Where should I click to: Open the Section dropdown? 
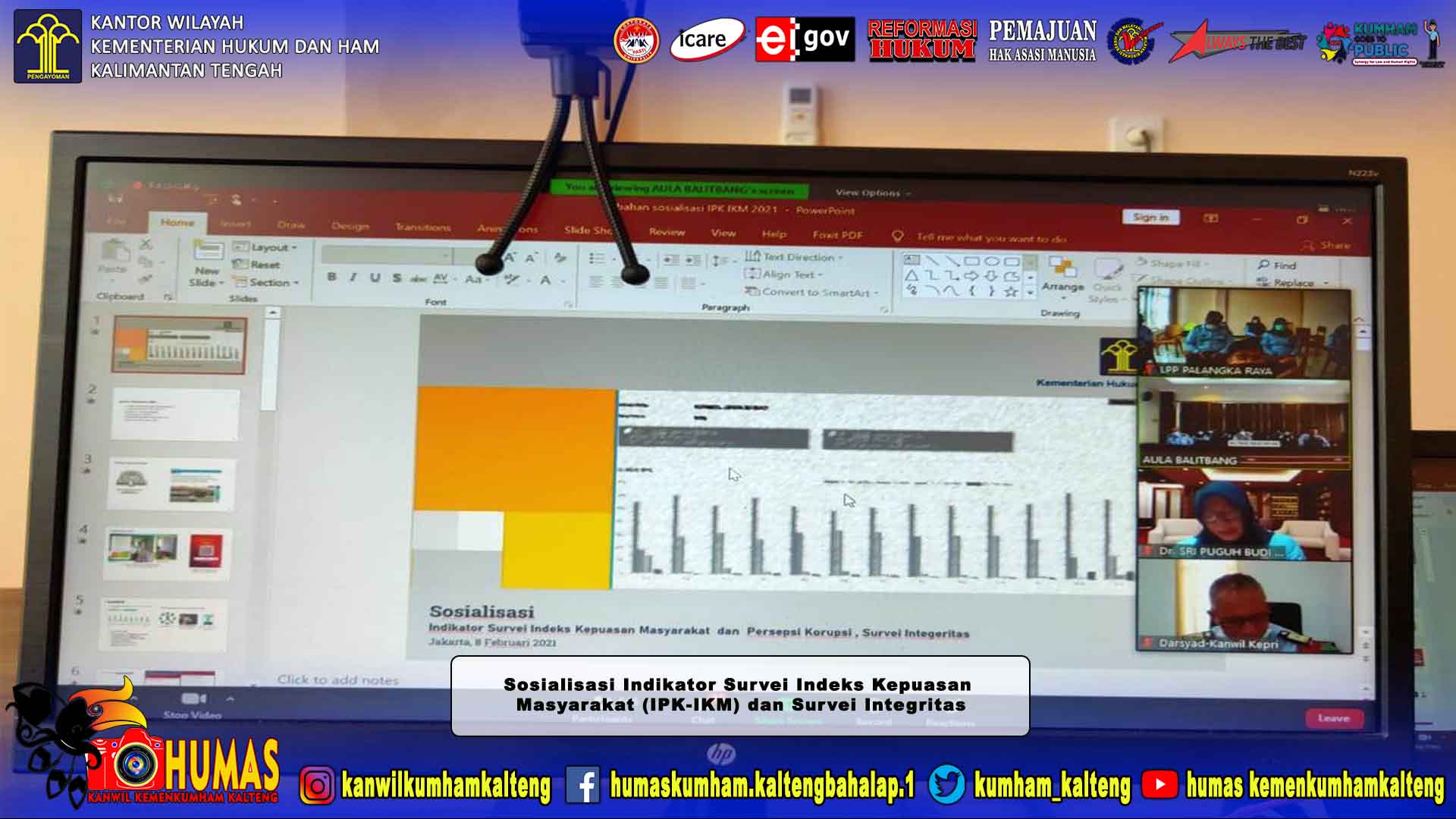coord(266,282)
